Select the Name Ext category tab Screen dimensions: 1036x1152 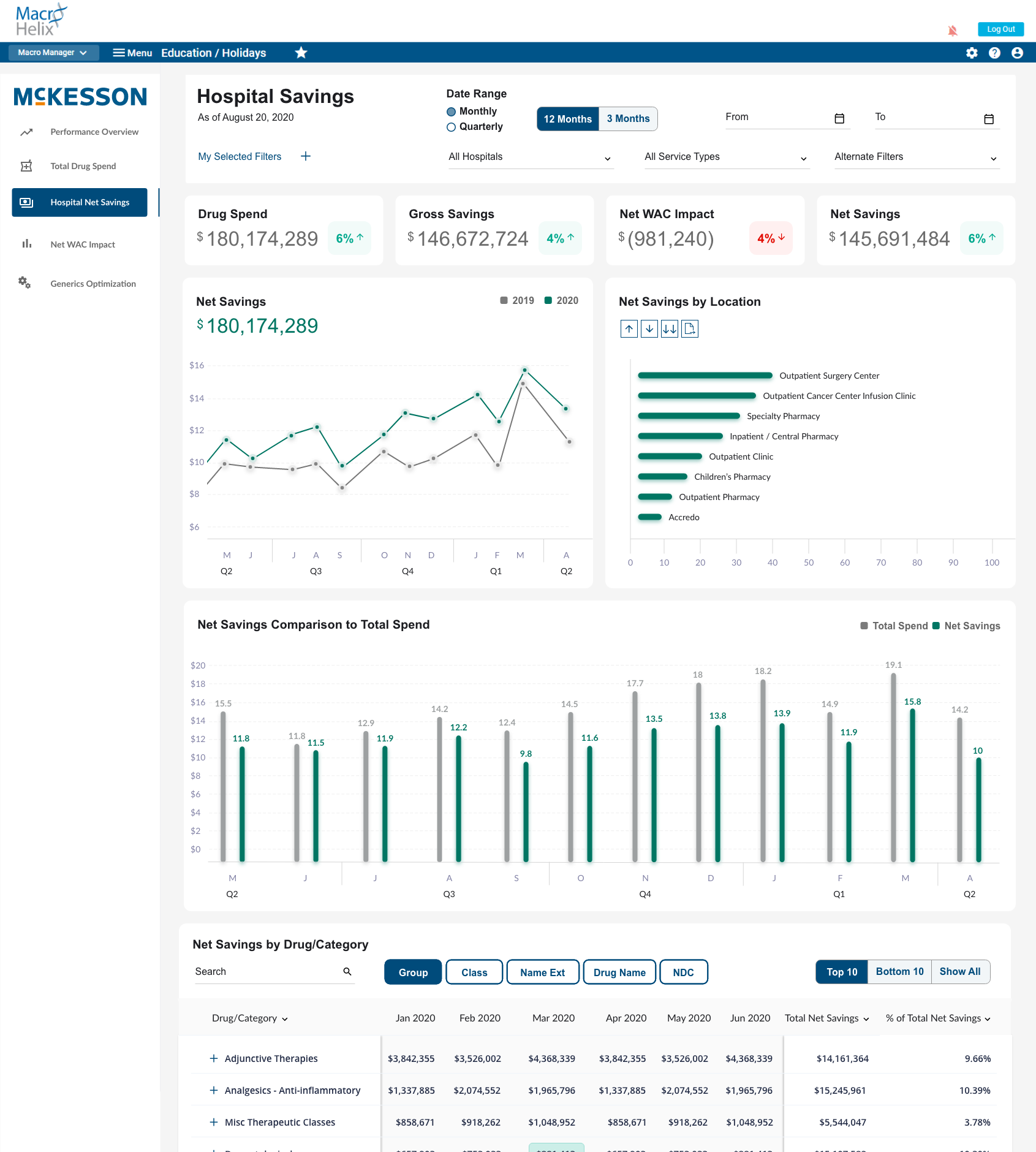pyautogui.click(x=543, y=972)
